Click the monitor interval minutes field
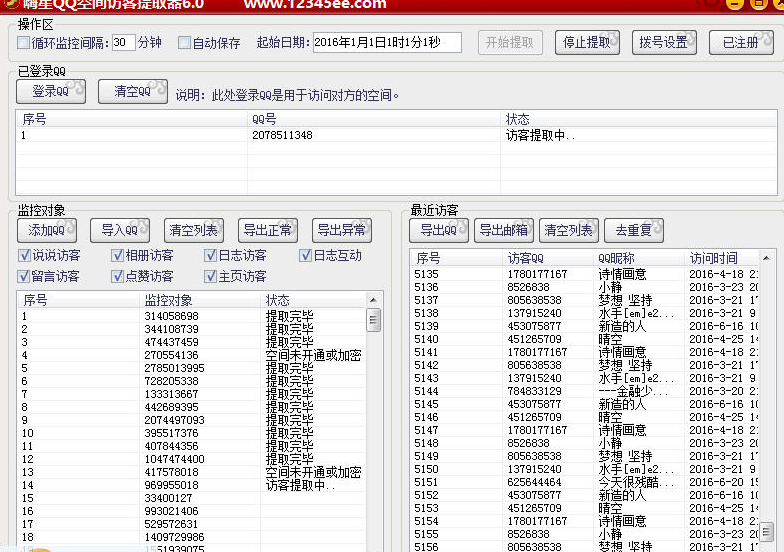The height and width of the screenshot is (552, 784). 123,42
